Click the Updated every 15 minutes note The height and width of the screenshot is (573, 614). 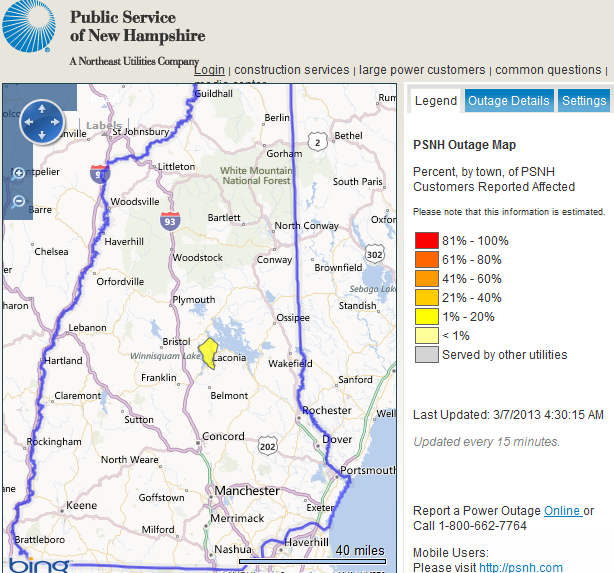click(487, 442)
